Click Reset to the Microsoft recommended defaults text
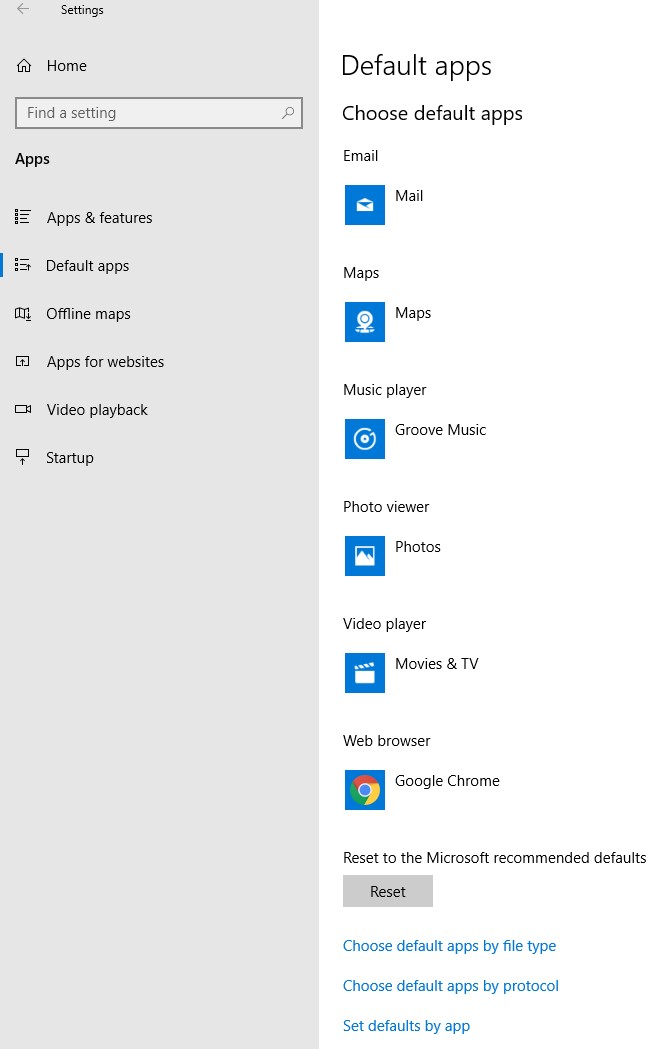The image size is (654, 1049). tap(494, 858)
